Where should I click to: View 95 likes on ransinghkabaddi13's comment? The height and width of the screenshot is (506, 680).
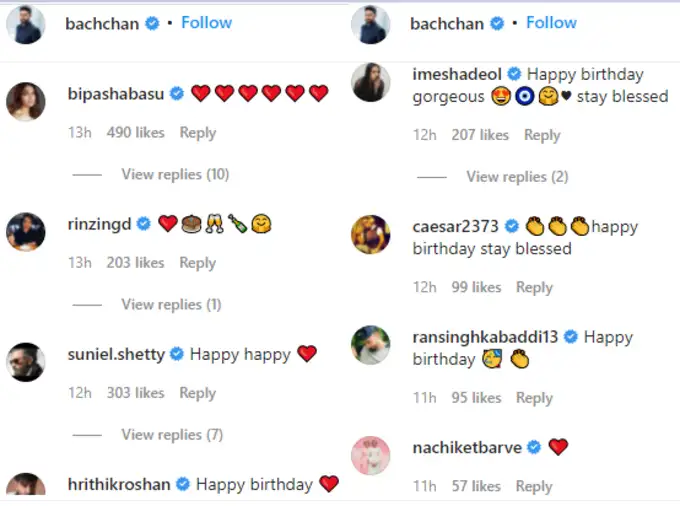[475, 398]
